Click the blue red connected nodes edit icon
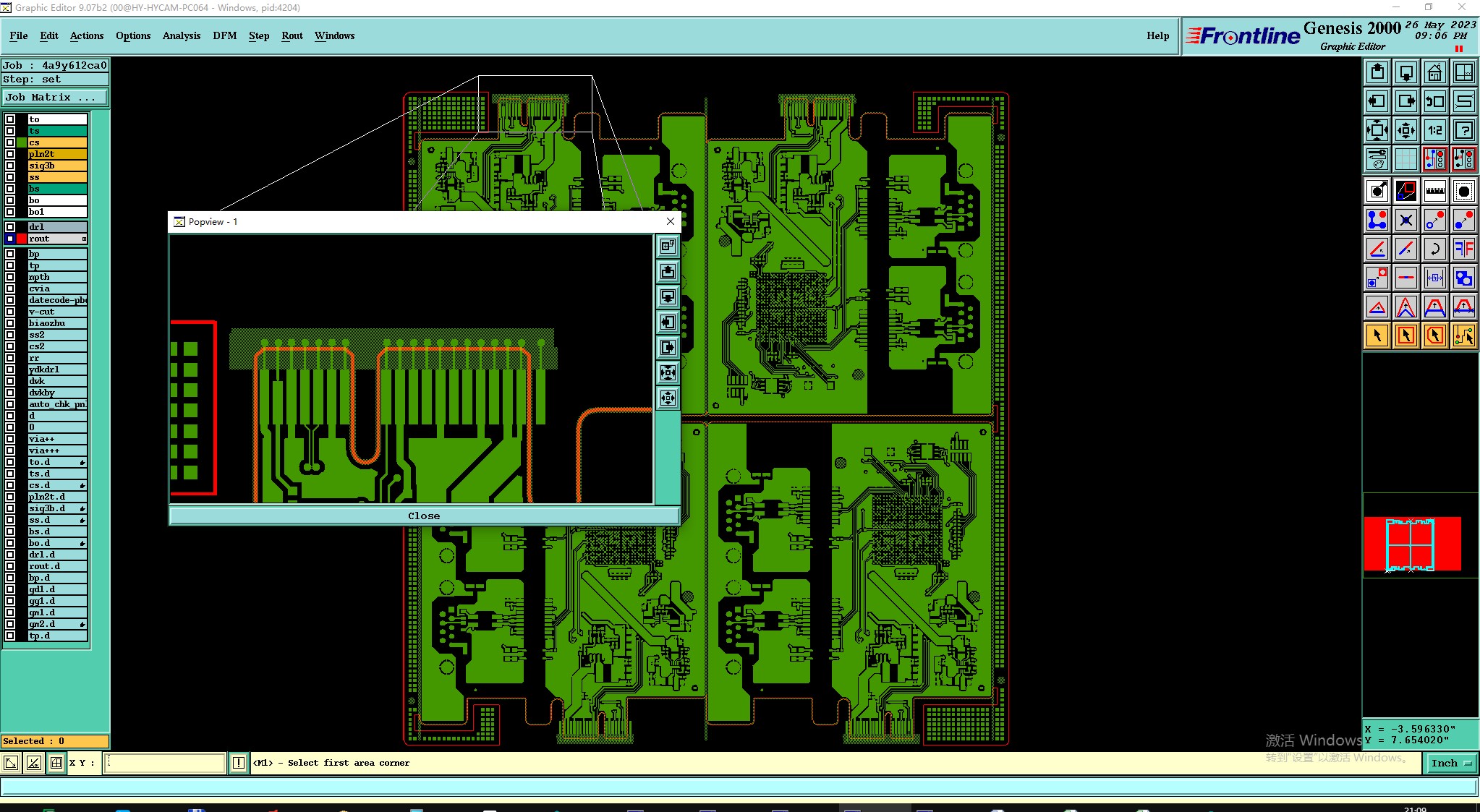 click(1377, 220)
